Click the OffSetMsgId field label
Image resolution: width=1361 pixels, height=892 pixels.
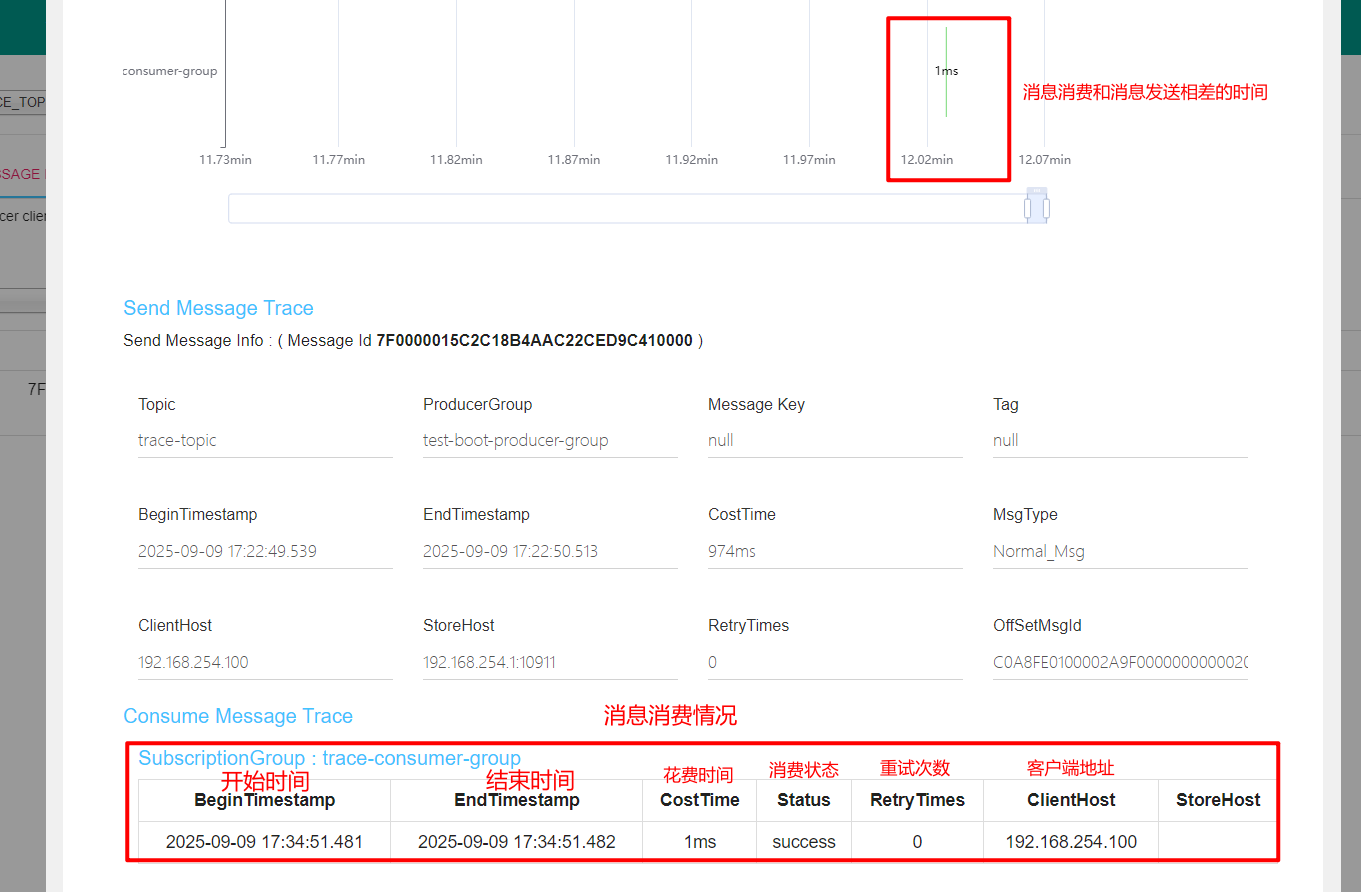point(1037,626)
